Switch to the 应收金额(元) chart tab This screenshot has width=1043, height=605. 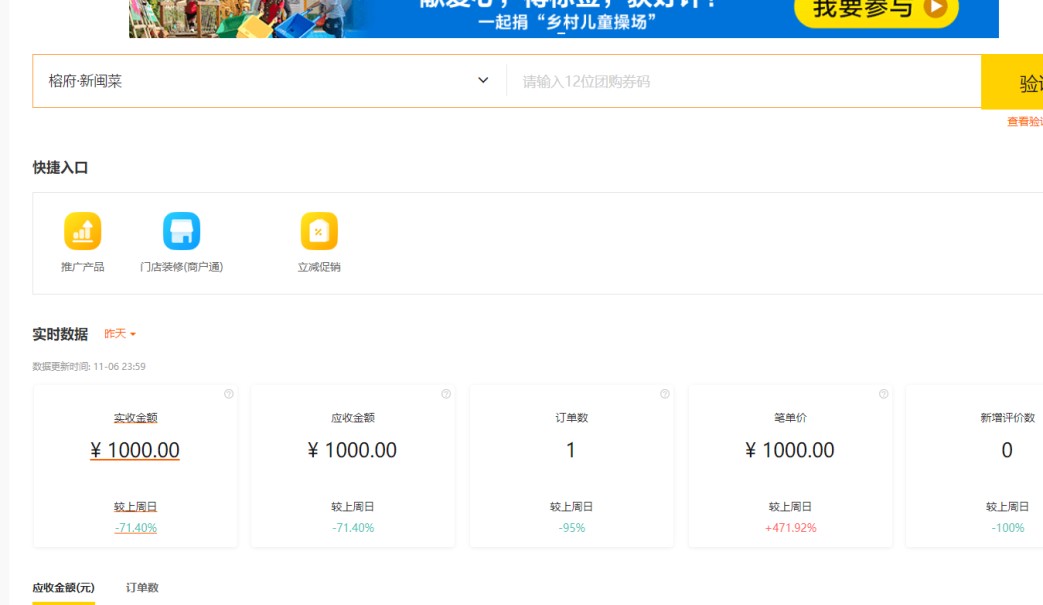pyautogui.click(x=63, y=588)
